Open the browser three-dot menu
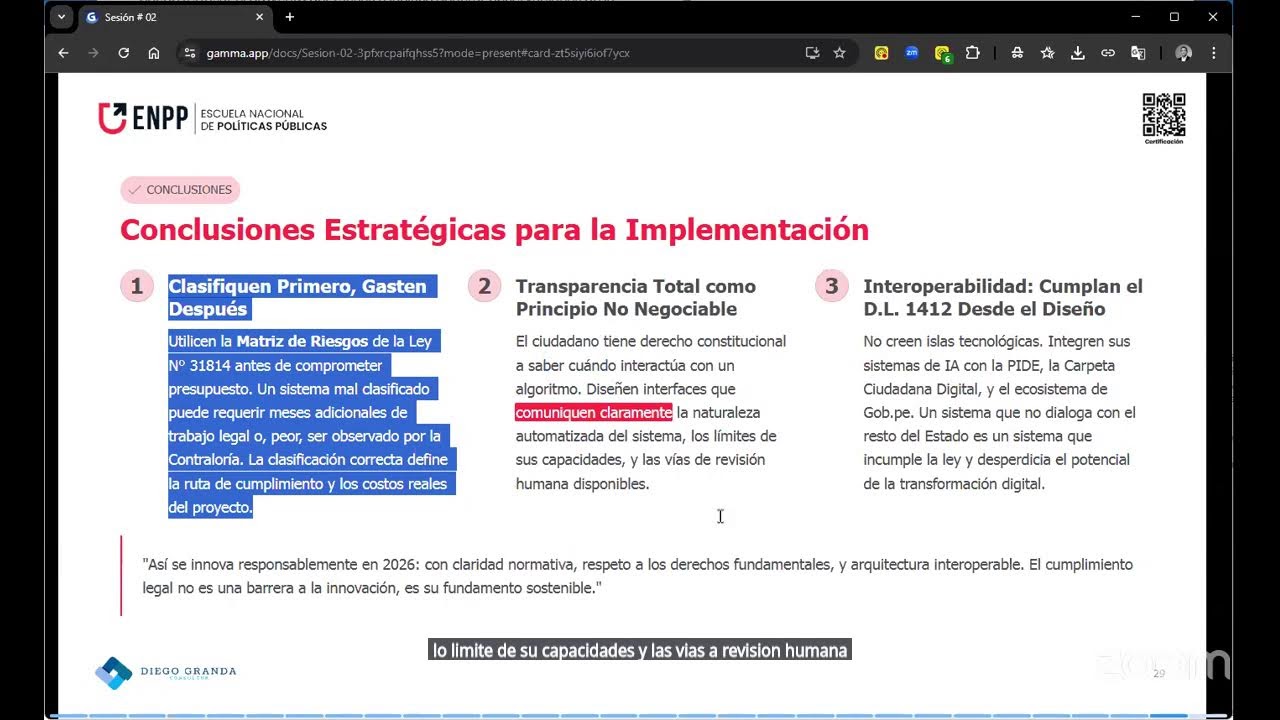This screenshot has width=1280, height=720. click(1213, 53)
